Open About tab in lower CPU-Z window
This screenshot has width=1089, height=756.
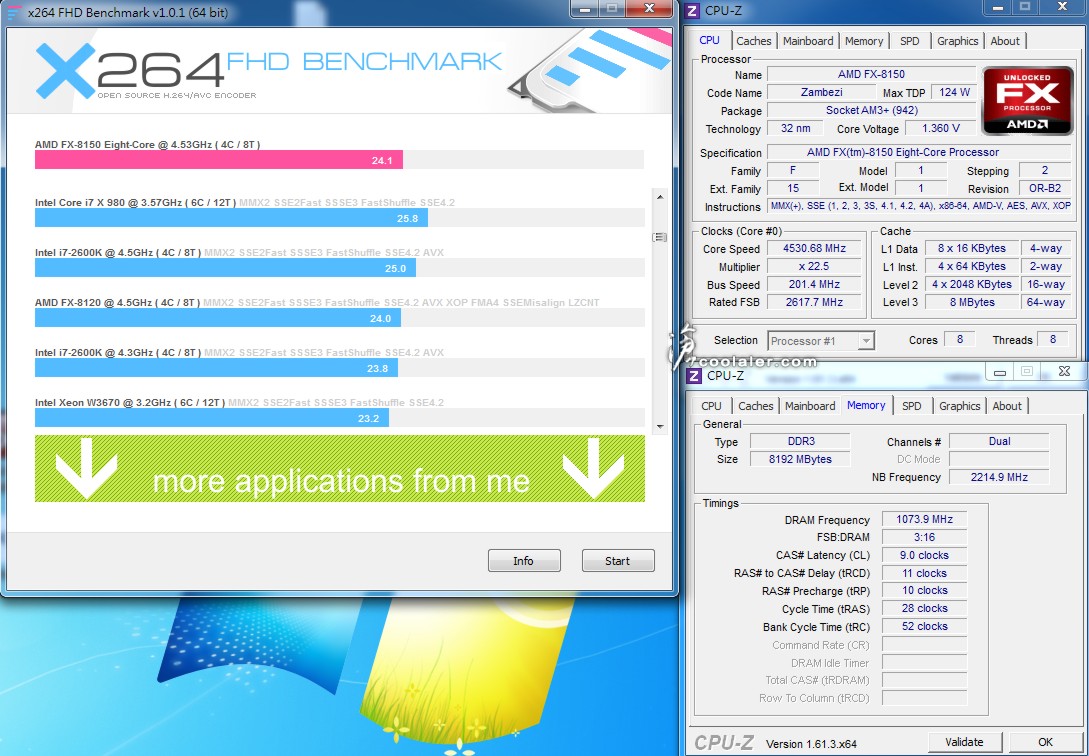1007,406
